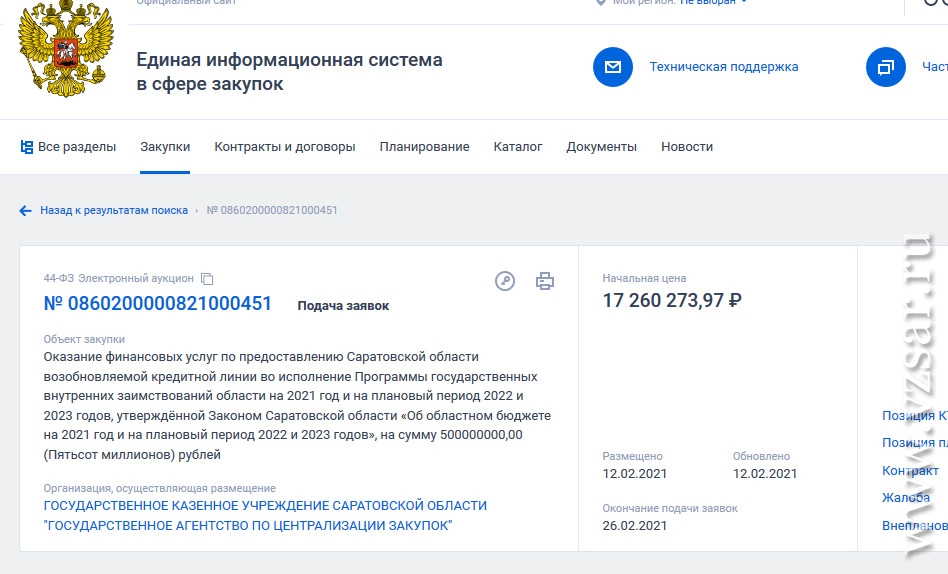Select the breadcrumb number '№ 0860200000821000451'

point(272,210)
